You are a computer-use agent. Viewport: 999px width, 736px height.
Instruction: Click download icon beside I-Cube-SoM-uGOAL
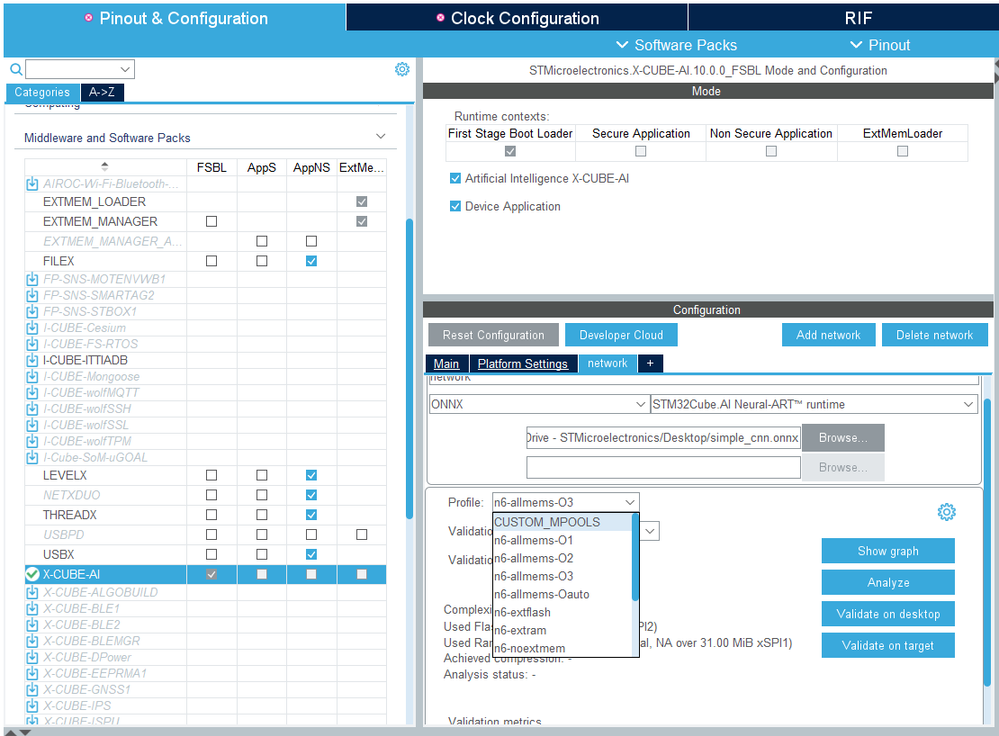pyautogui.click(x=32, y=458)
